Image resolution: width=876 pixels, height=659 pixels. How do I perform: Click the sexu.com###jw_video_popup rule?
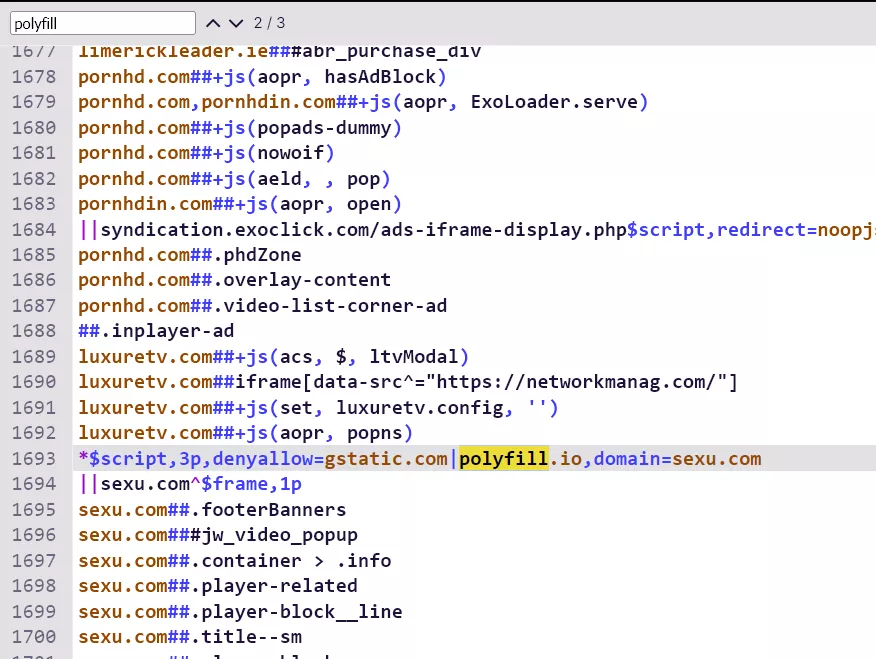pyautogui.click(x=218, y=535)
